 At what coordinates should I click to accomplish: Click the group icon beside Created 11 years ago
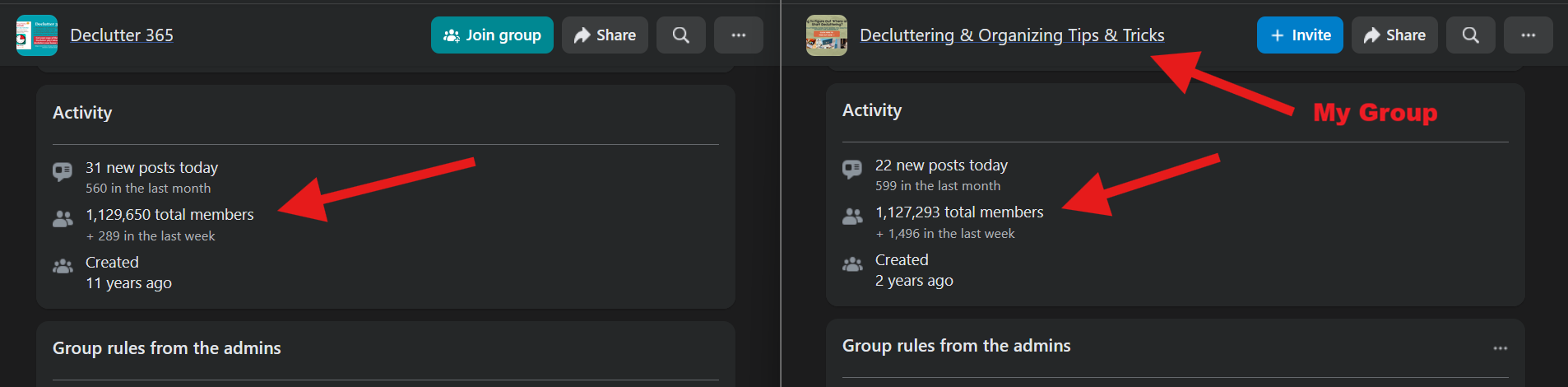63,267
